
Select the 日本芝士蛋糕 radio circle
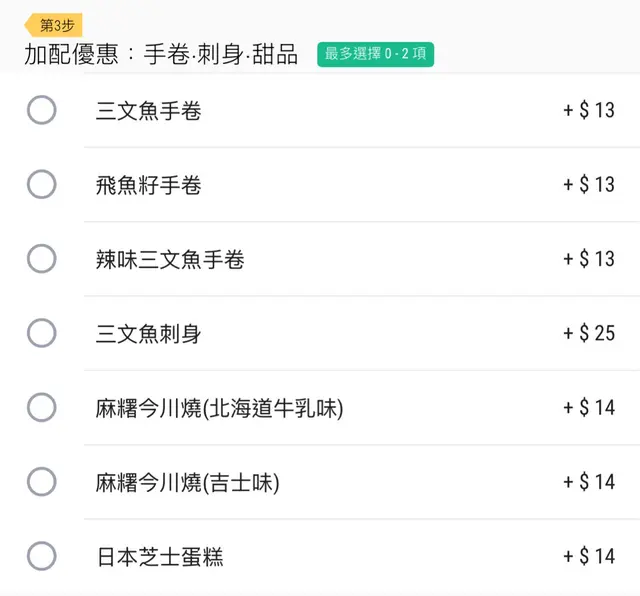click(41, 556)
